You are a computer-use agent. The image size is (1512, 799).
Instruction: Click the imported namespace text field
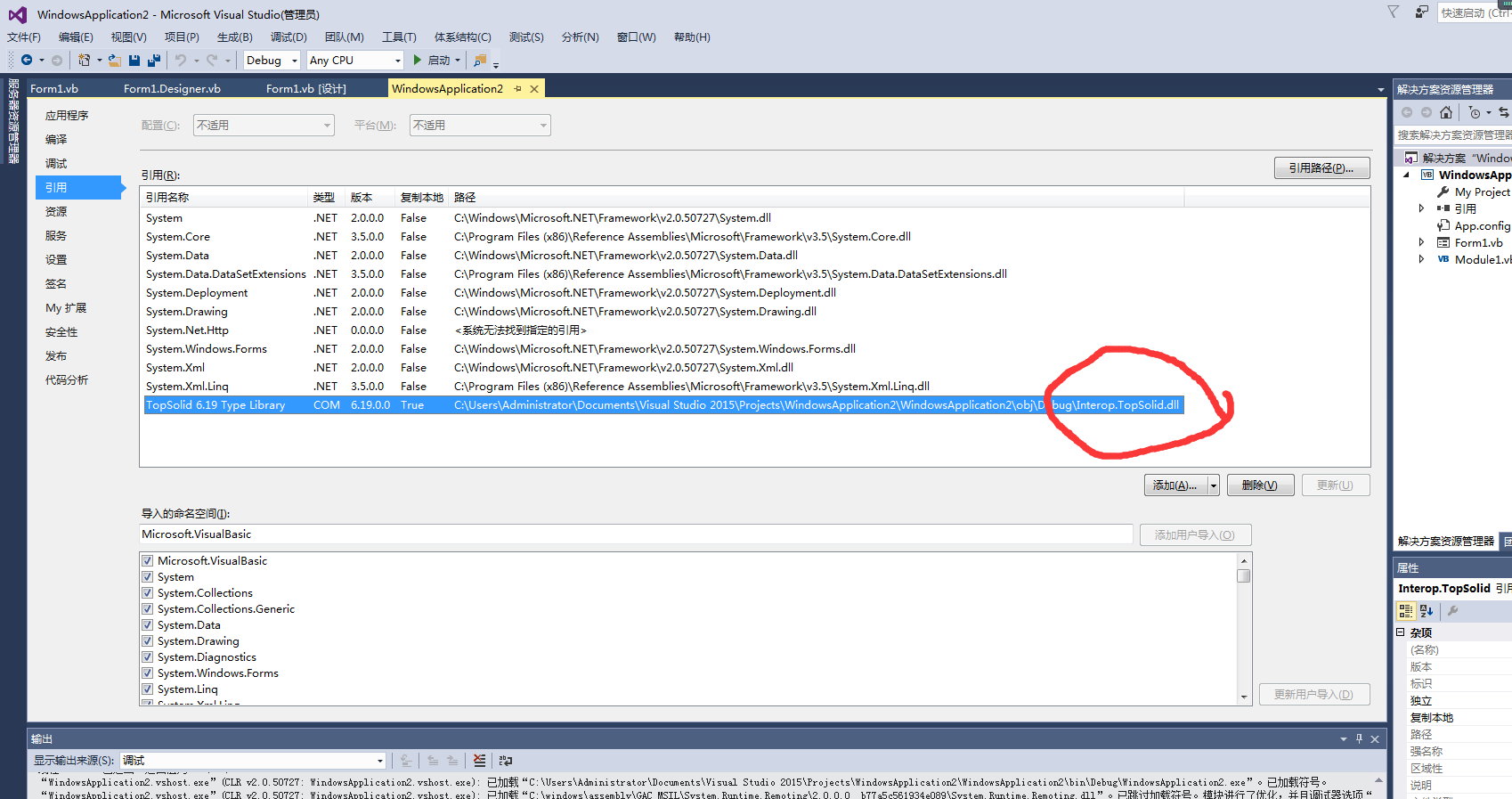[x=636, y=534]
